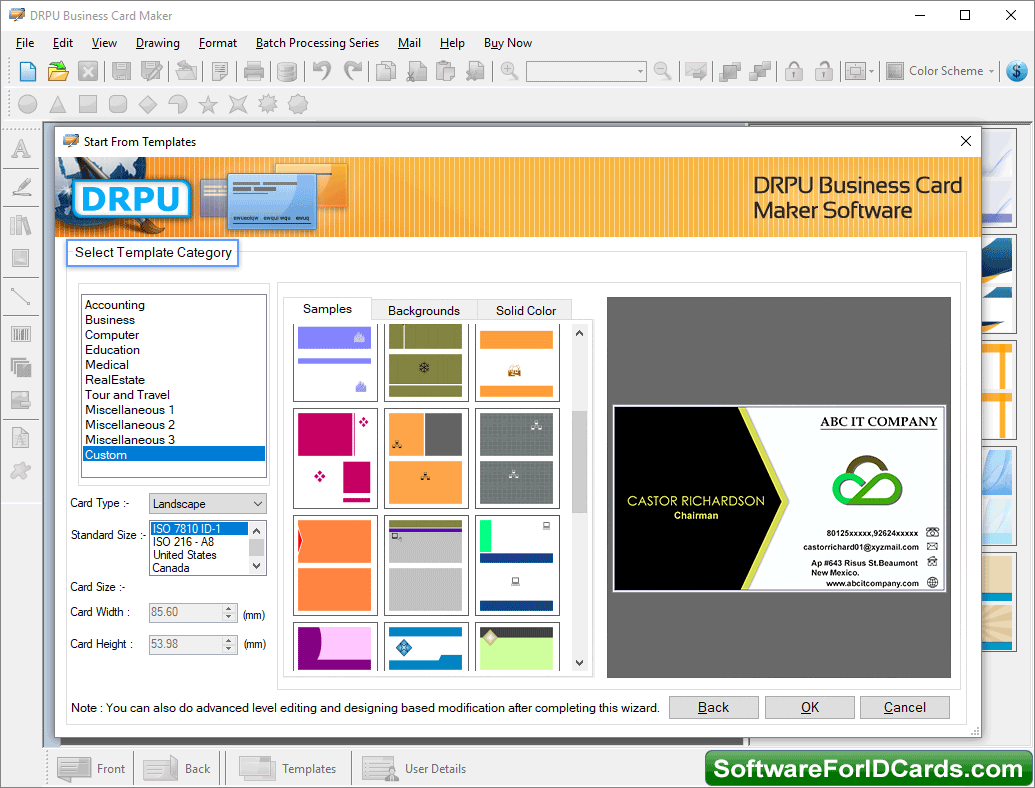Open the File menu
Screen dimensions: 1035x788
(25, 43)
